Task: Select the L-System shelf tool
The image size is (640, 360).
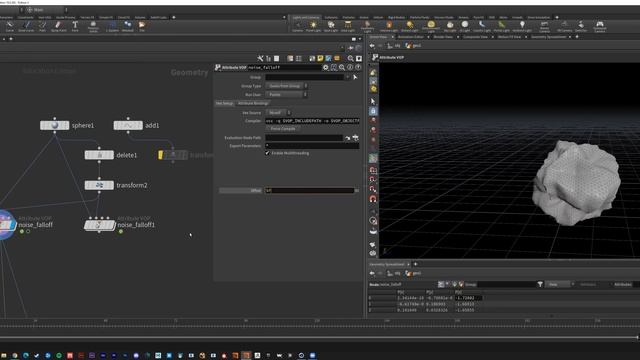Action: point(112,27)
